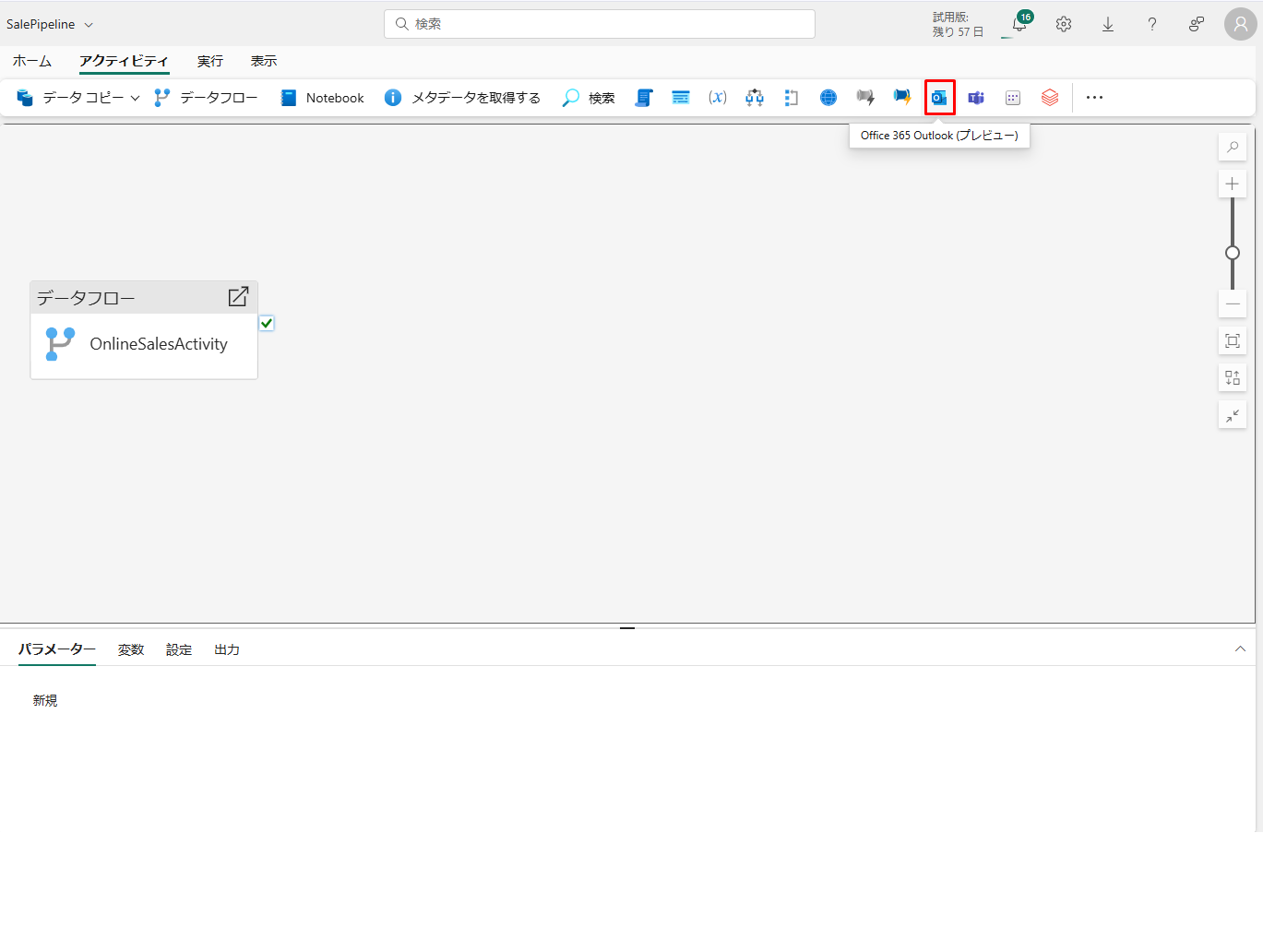Click the red stacked-layers Databricks icon
1263x952 pixels.
click(x=1050, y=98)
